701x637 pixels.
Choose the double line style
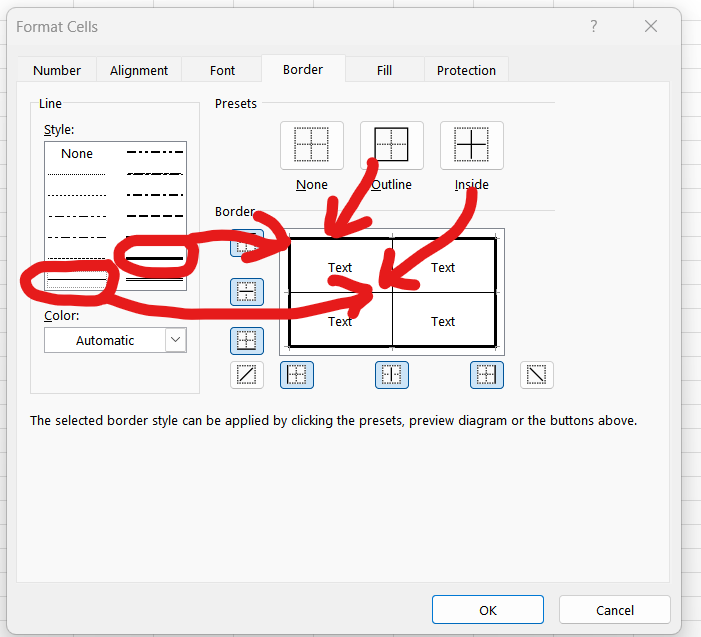(155, 280)
